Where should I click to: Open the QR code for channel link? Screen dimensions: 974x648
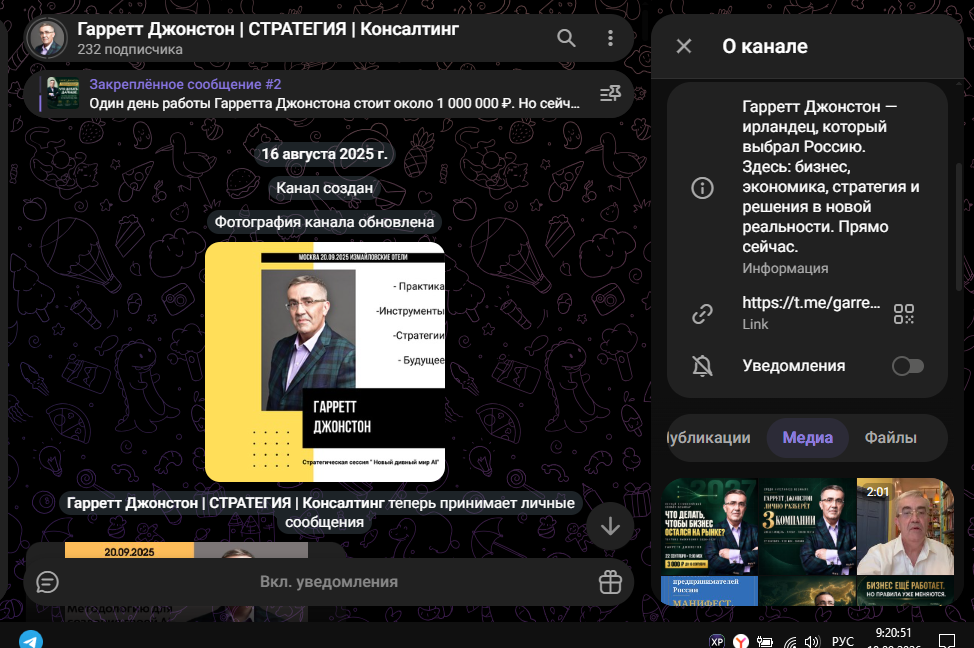pyautogui.click(x=904, y=314)
